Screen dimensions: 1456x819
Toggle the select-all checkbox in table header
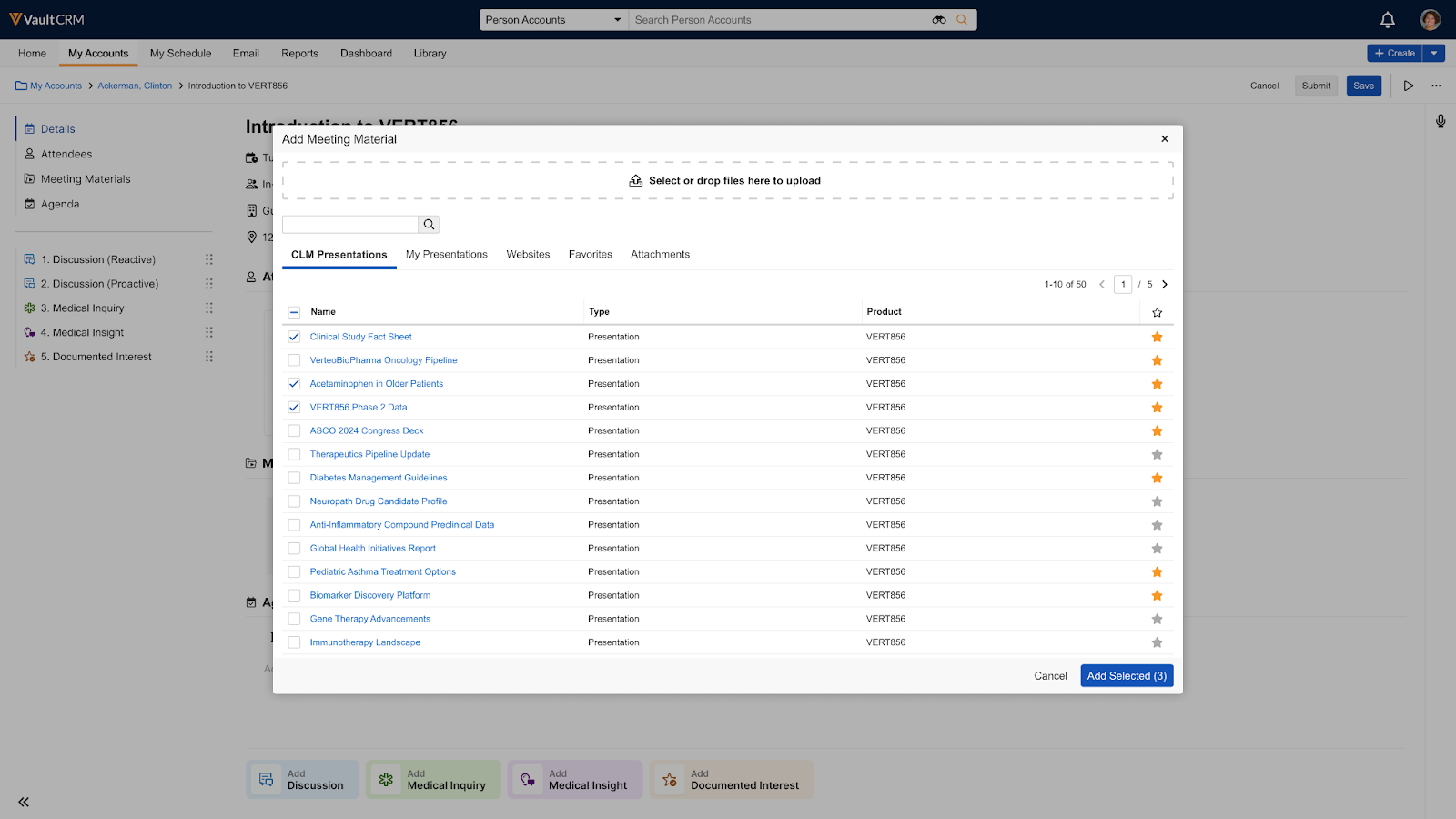(x=294, y=312)
